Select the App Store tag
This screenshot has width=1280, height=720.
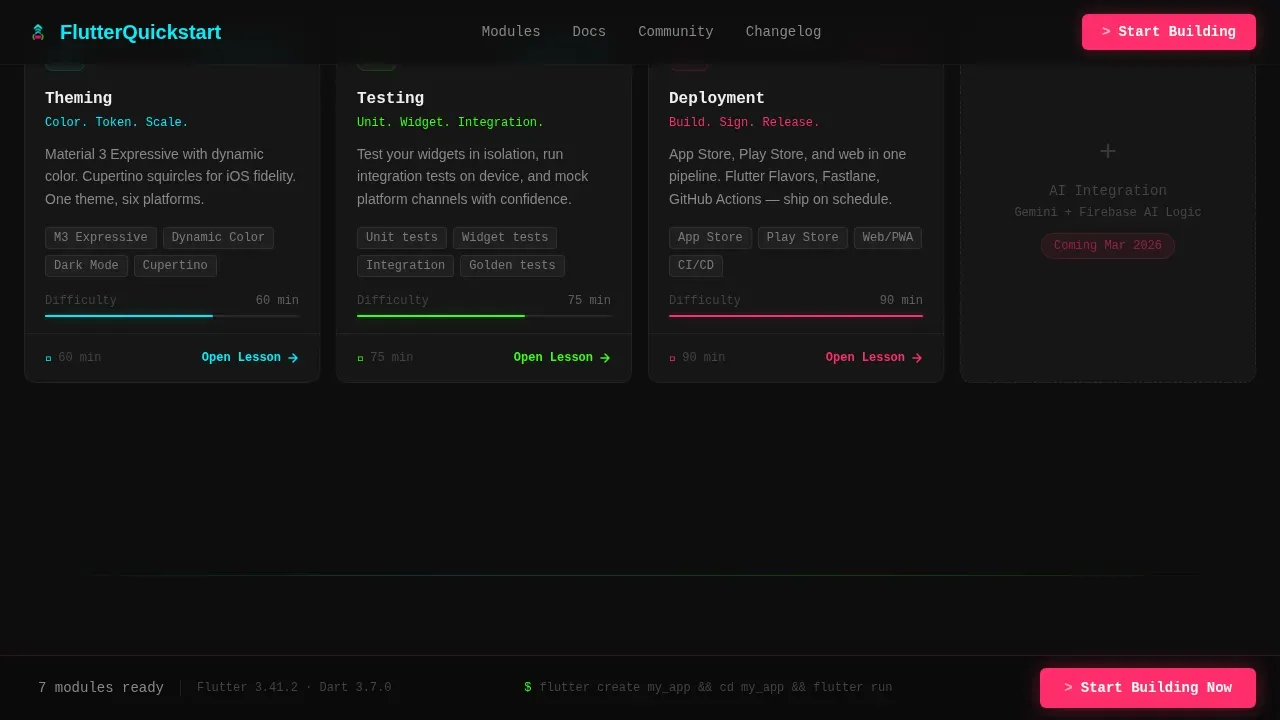710,238
